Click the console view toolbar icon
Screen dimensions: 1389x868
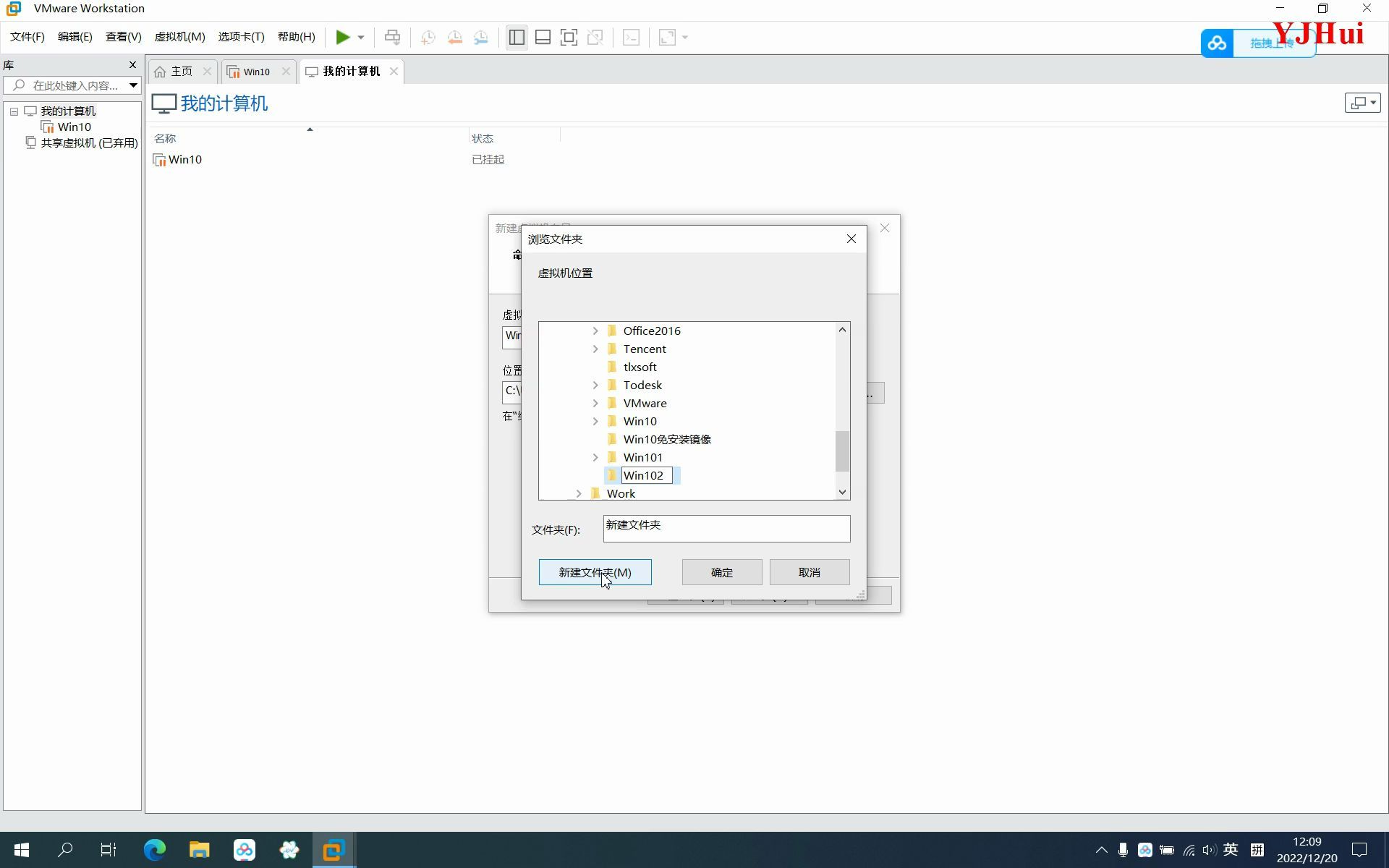[x=631, y=37]
